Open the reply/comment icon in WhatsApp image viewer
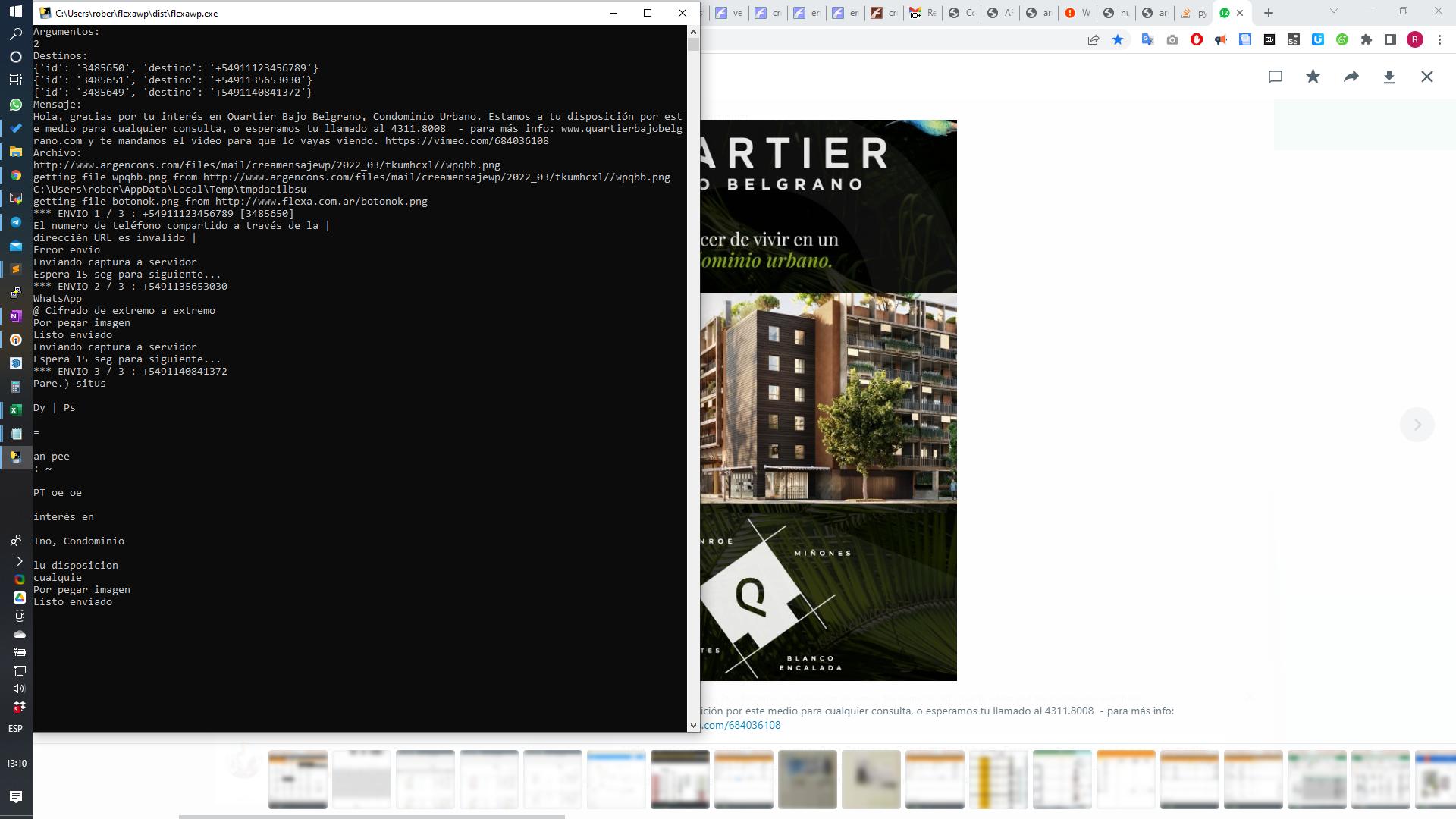This screenshot has height=819, width=1456. pos(1276,77)
